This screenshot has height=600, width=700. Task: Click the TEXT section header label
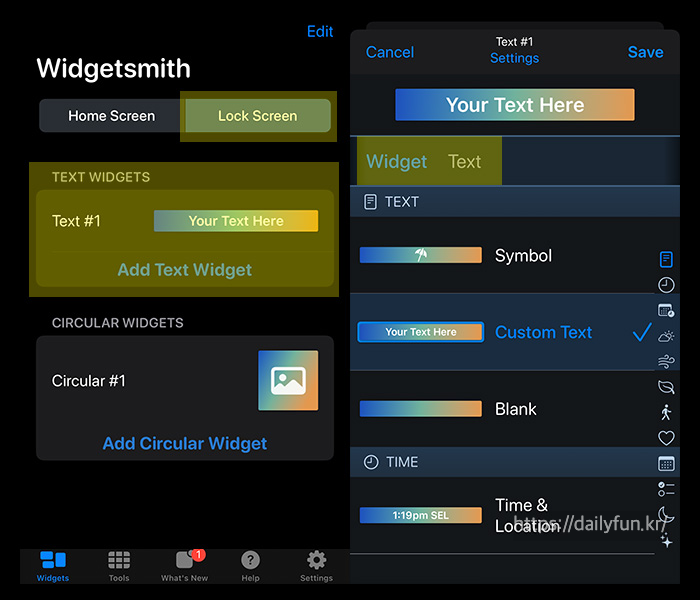click(x=402, y=202)
